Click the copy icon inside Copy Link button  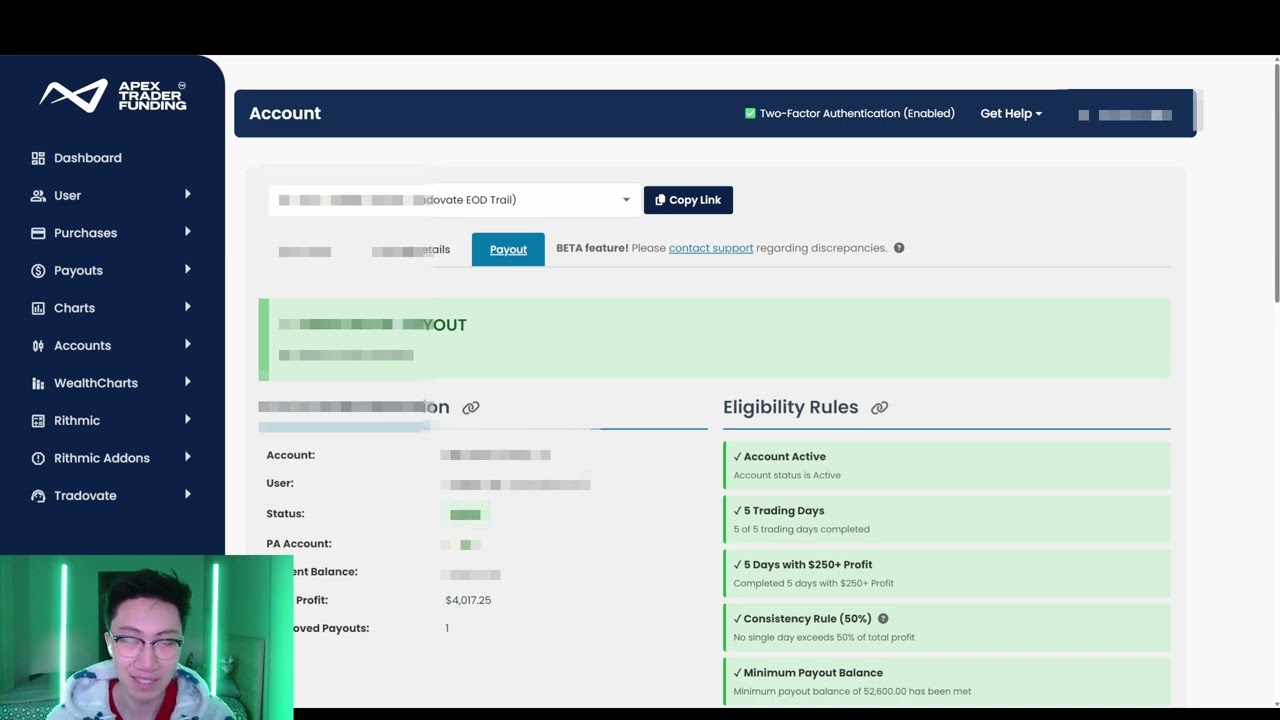click(x=660, y=200)
